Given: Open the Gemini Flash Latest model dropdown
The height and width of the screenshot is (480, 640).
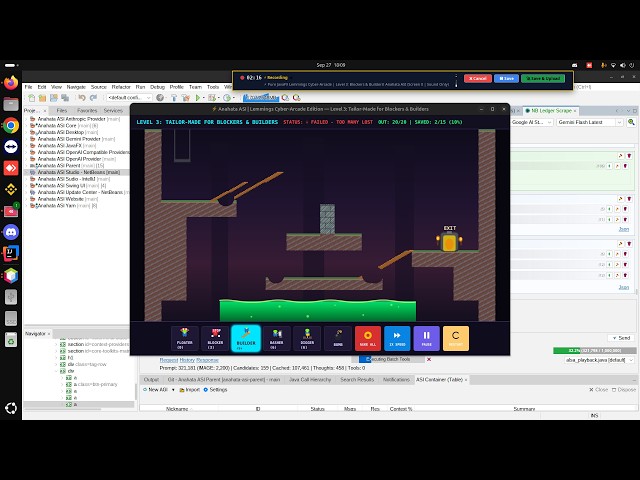Looking at the screenshot, I should click(590, 122).
